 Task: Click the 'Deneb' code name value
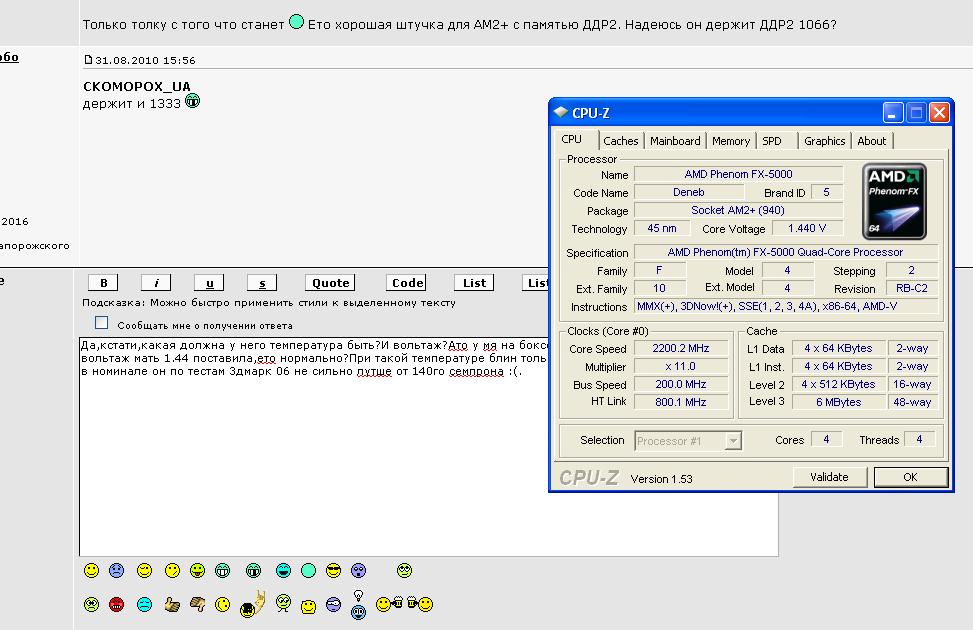click(x=689, y=192)
